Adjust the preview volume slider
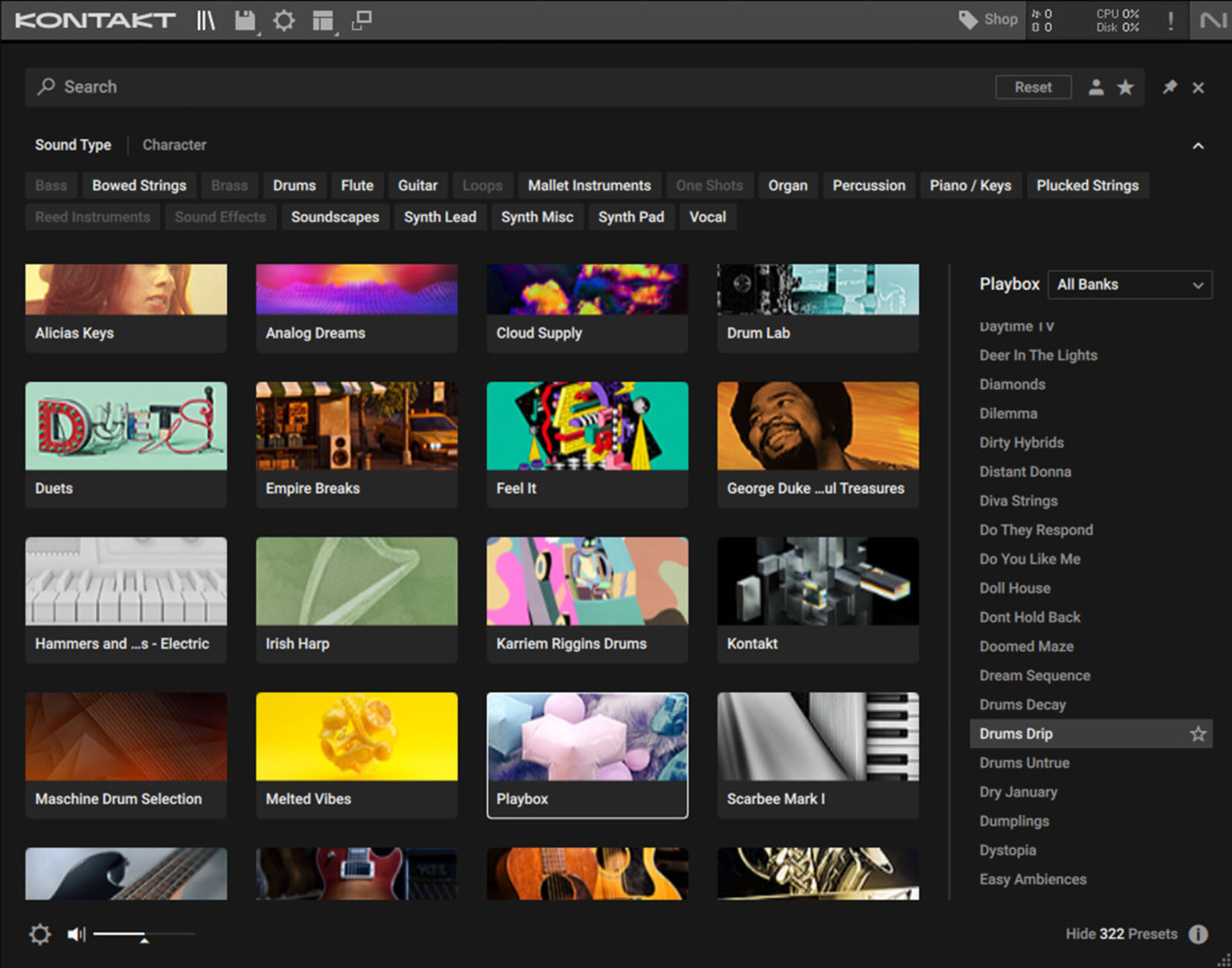The image size is (1232, 968). pyautogui.click(x=144, y=935)
